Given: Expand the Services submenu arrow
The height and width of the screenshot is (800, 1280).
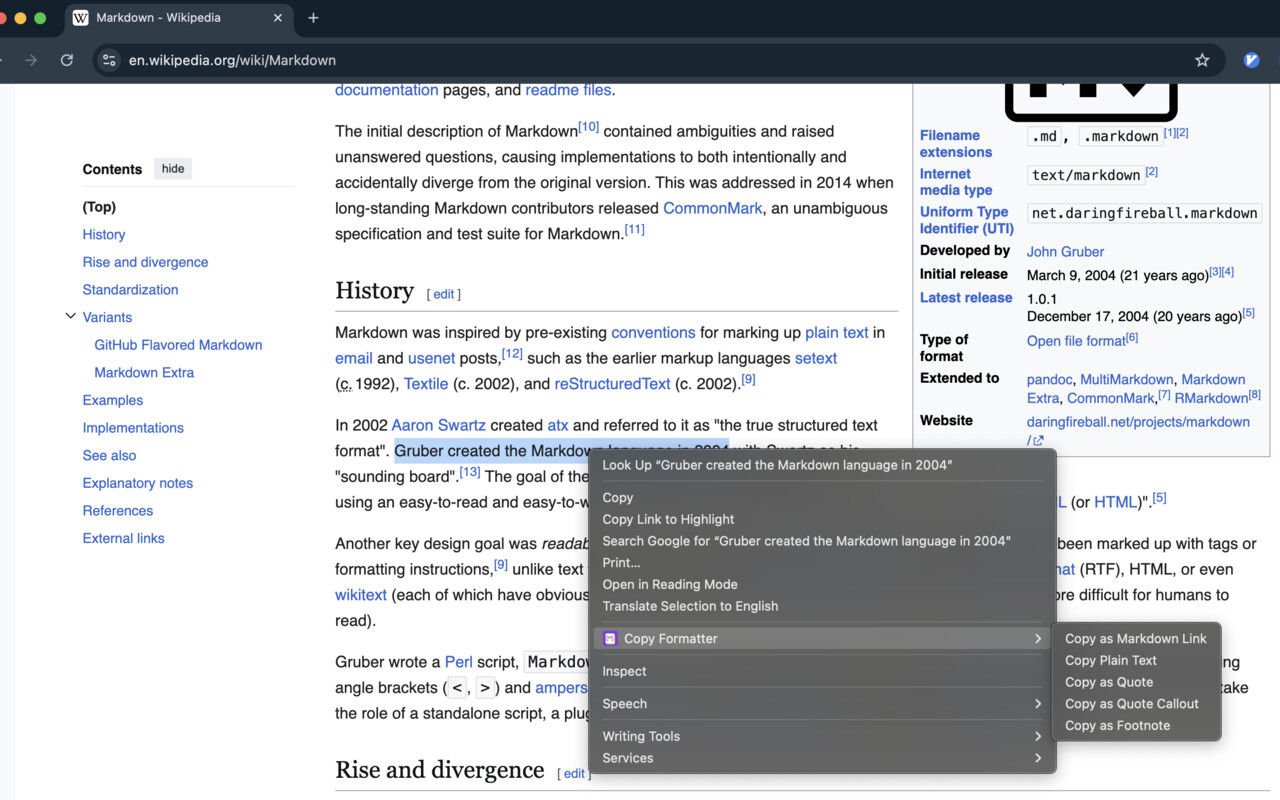Looking at the screenshot, I should coord(1038,758).
